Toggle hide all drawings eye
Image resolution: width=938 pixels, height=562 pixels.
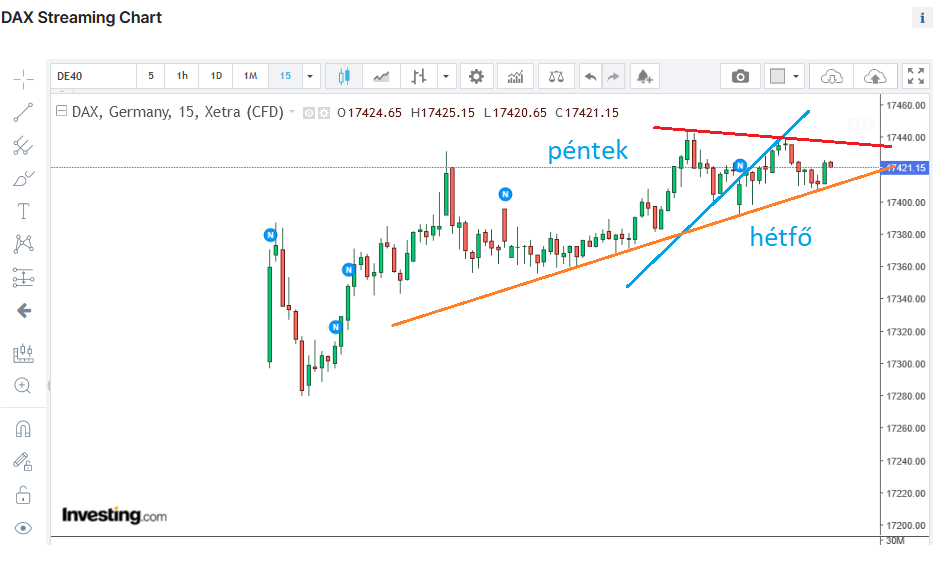click(23, 528)
